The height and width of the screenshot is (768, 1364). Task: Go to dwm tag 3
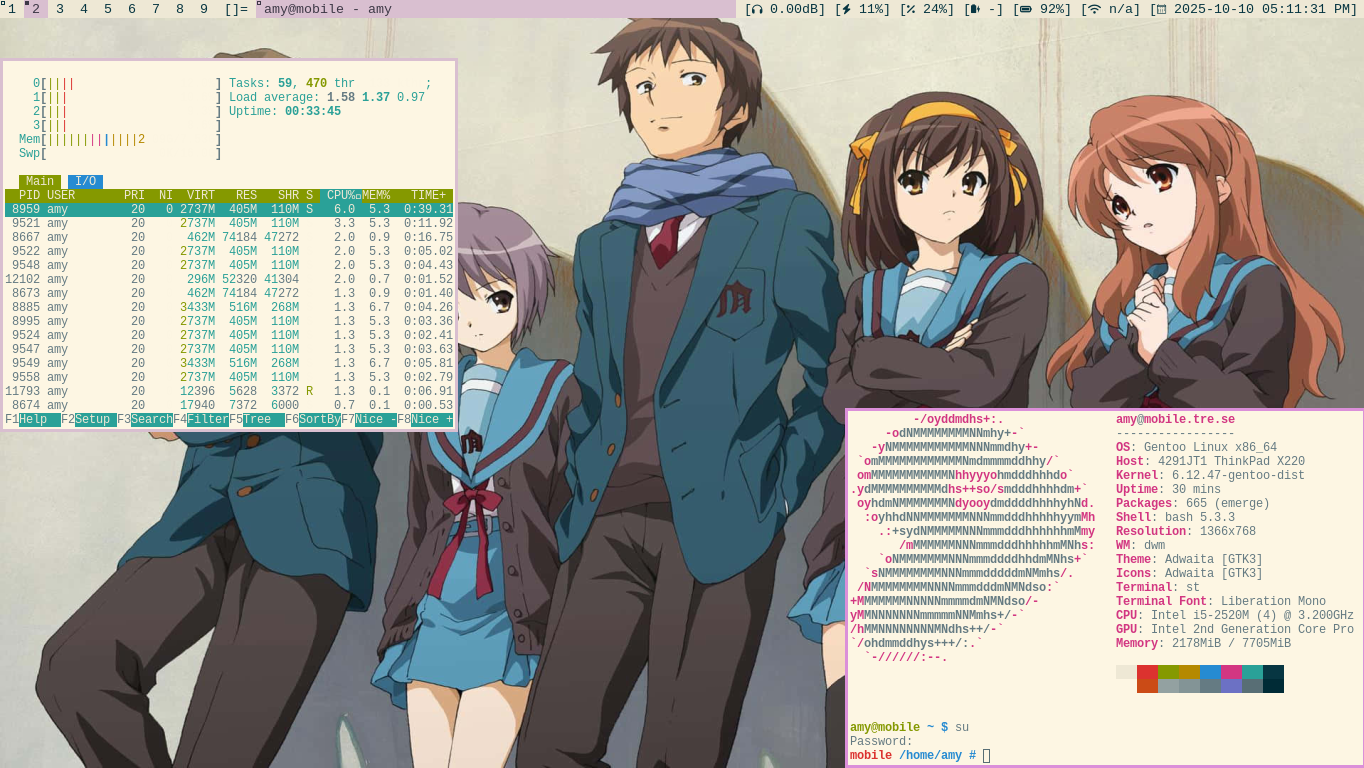click(60, 9)
